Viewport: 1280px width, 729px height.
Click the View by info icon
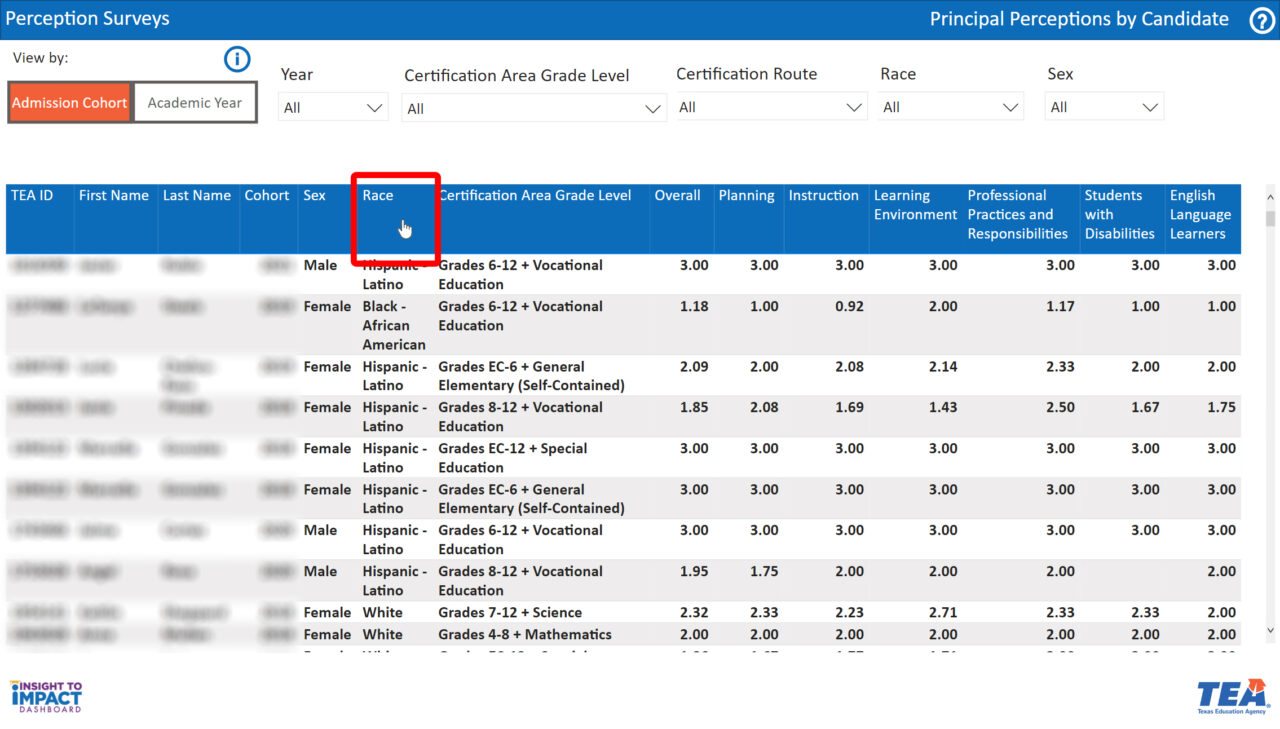[x=237, y=60]
